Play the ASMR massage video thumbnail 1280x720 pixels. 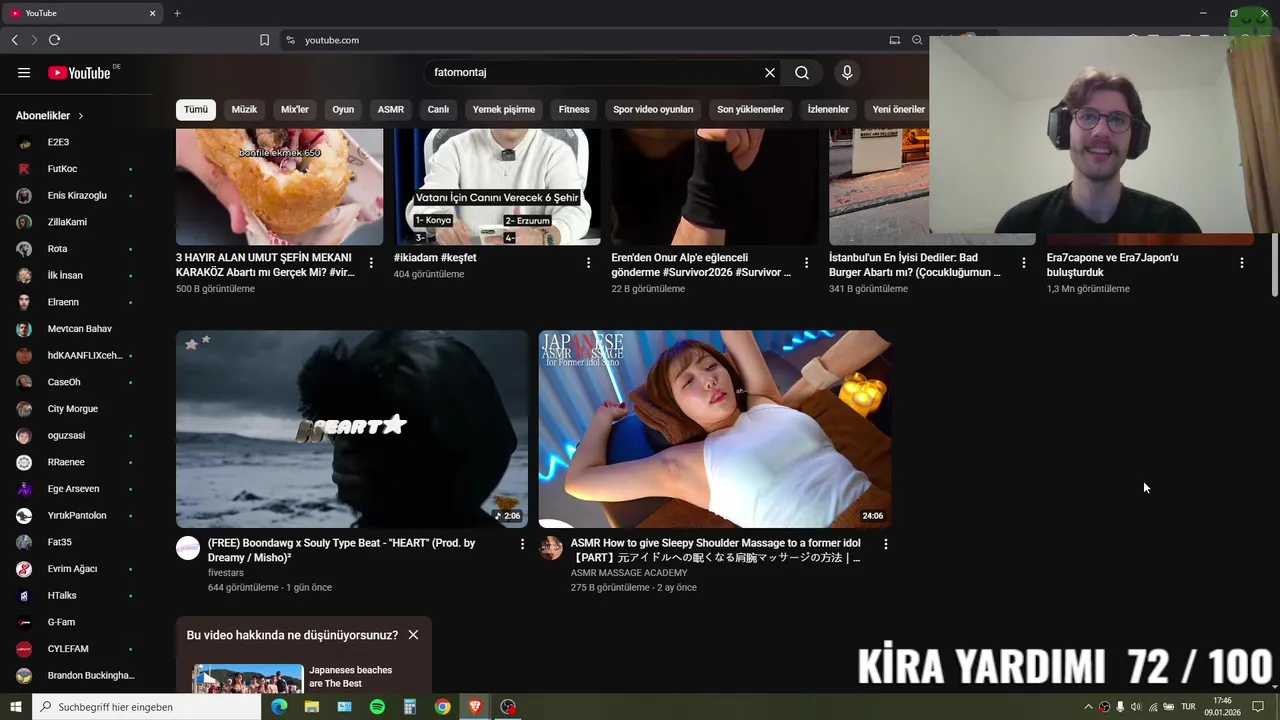[x=715, y=429]
